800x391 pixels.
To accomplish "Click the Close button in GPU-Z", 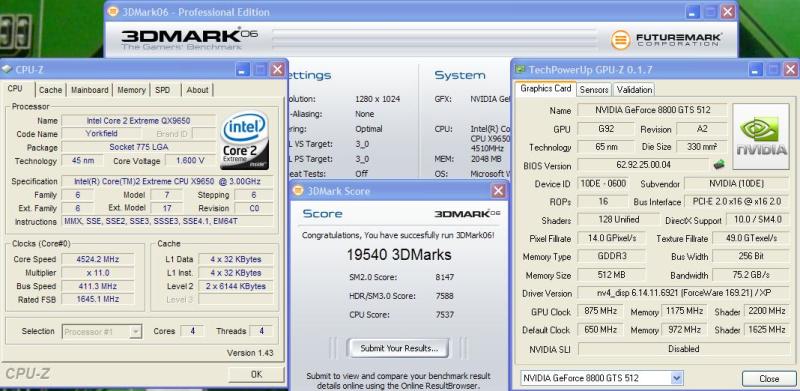I will coord(769,379).
